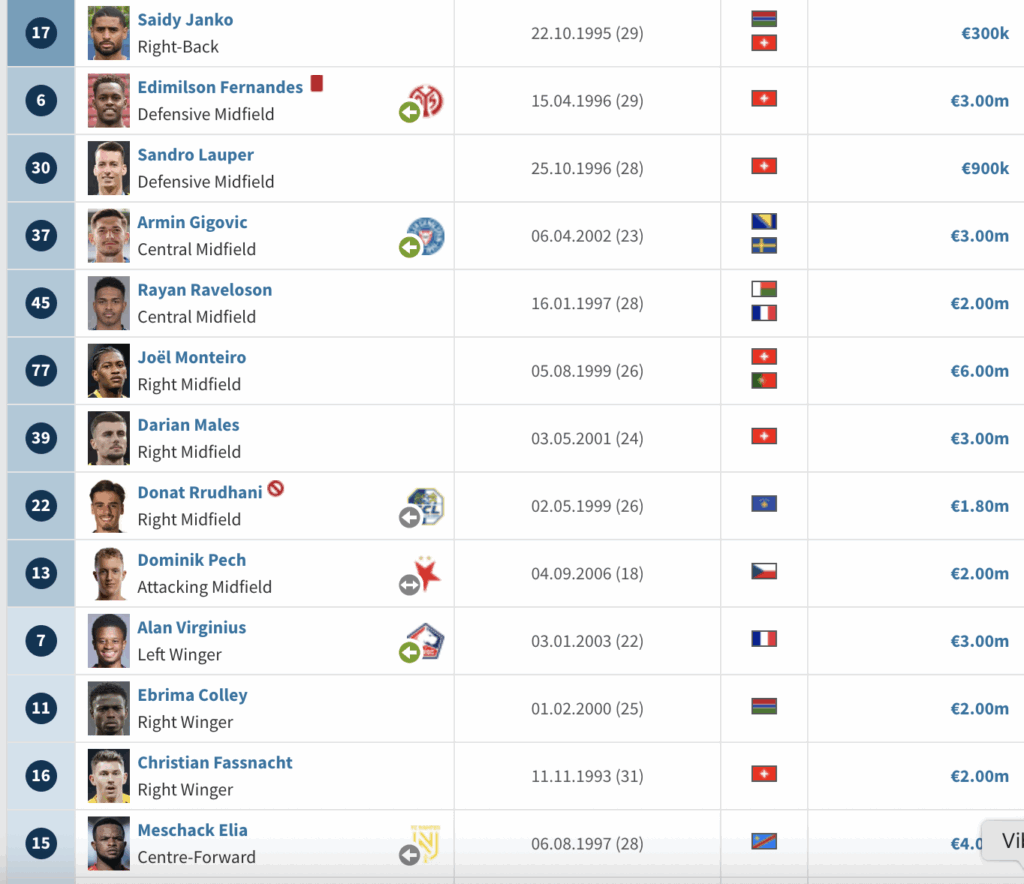Click the Mainz club crest beside Edimilson Fernandes
This screenshot has height=884, width=1024.
click(x=426, y=101)
